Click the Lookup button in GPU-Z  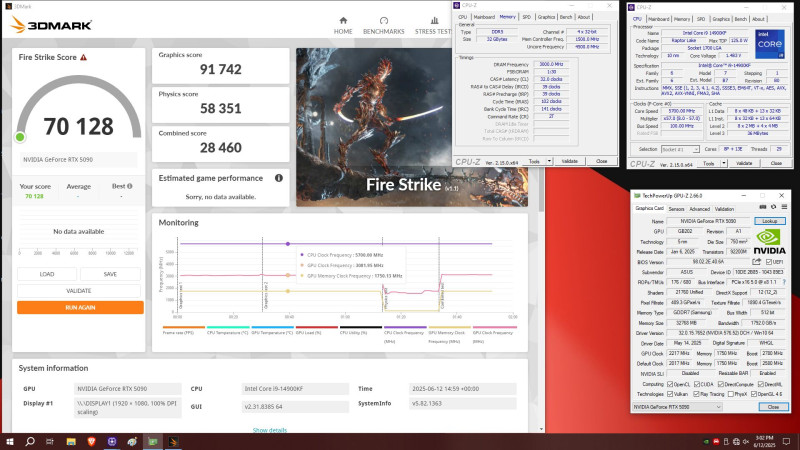769,221
